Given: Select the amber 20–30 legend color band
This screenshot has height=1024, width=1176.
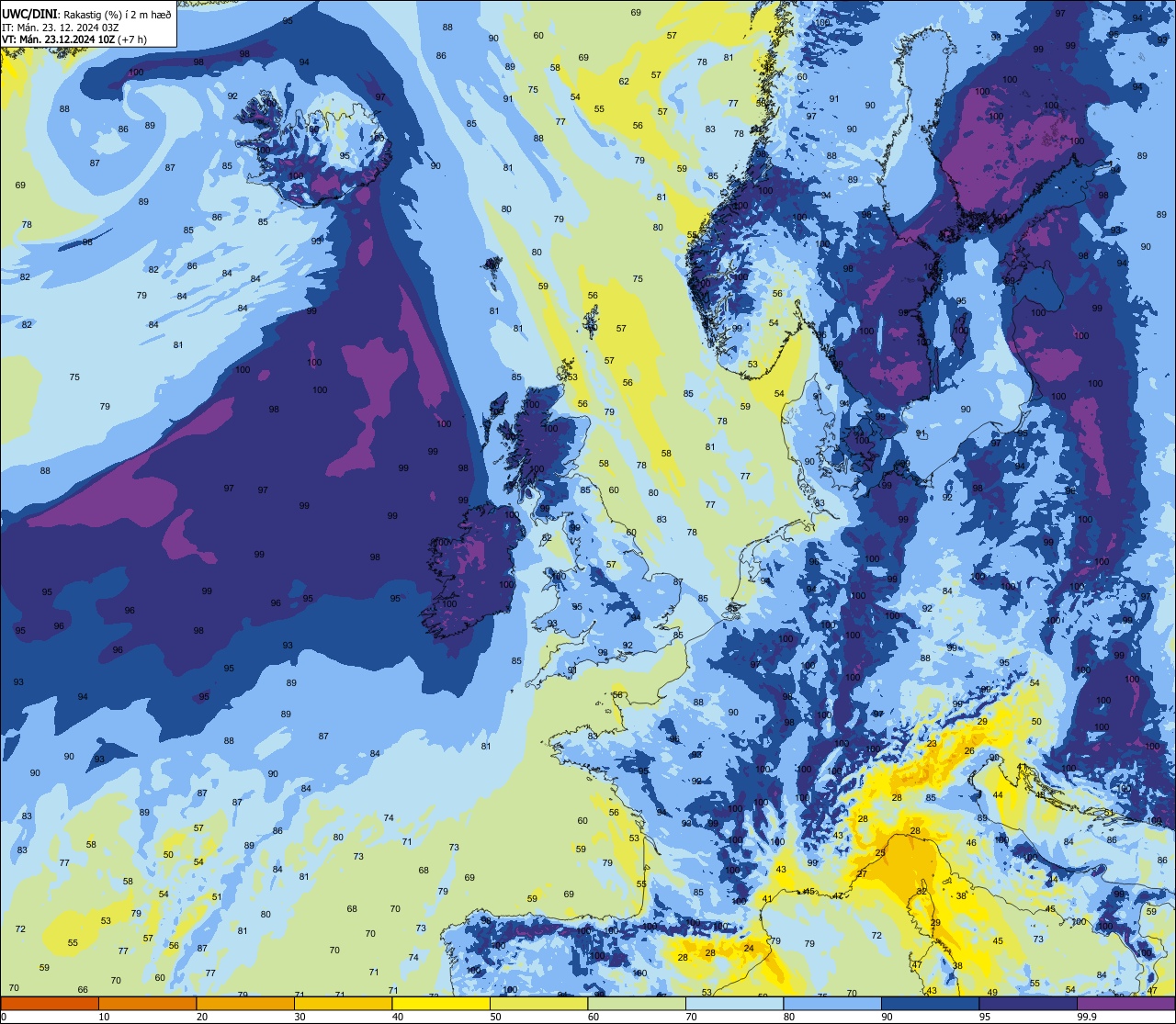Looking at the screenshot, I should pyautogui.click(x=245, y=1004).
